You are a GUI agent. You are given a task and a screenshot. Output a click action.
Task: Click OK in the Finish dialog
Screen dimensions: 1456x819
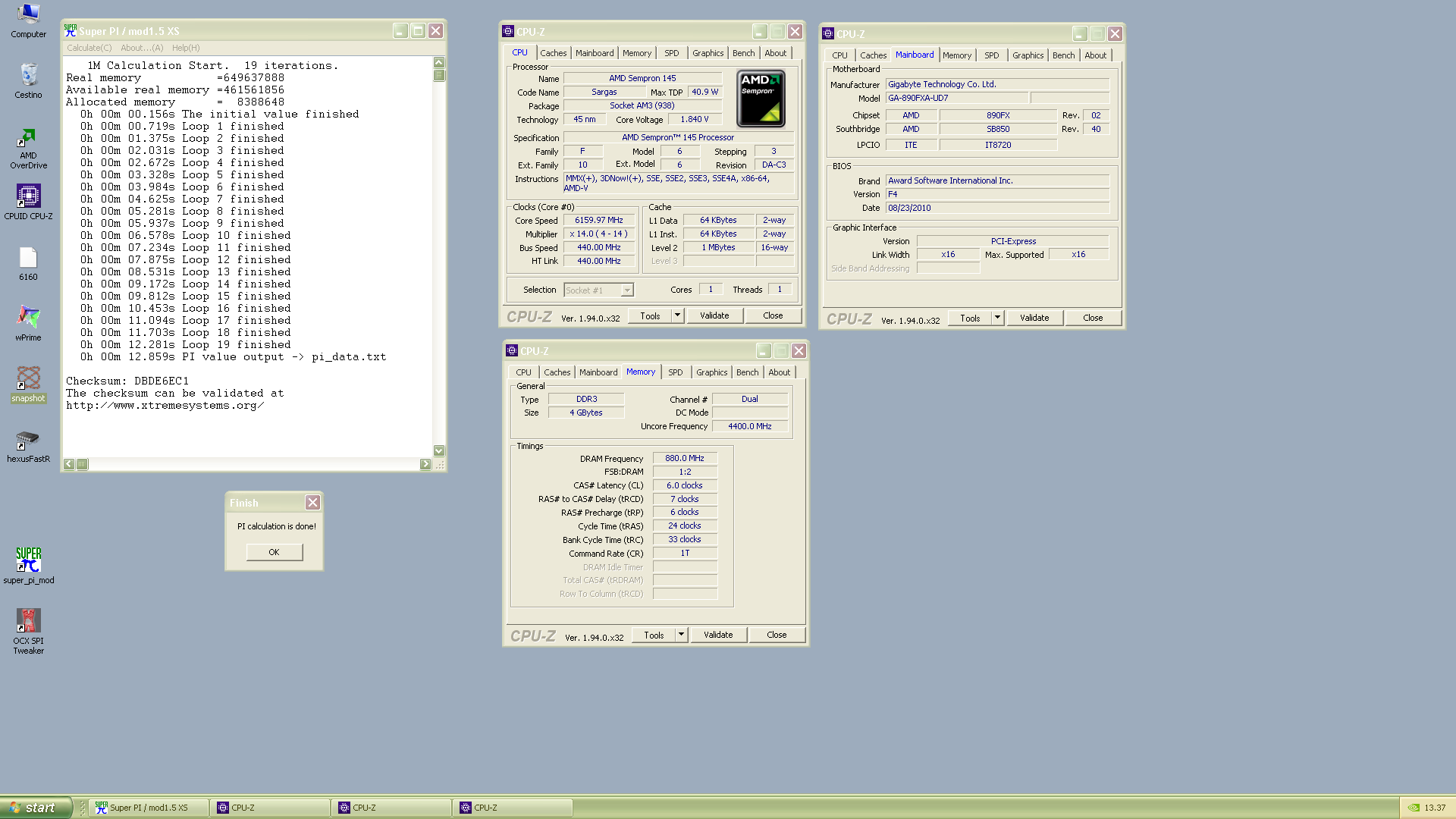275,552
